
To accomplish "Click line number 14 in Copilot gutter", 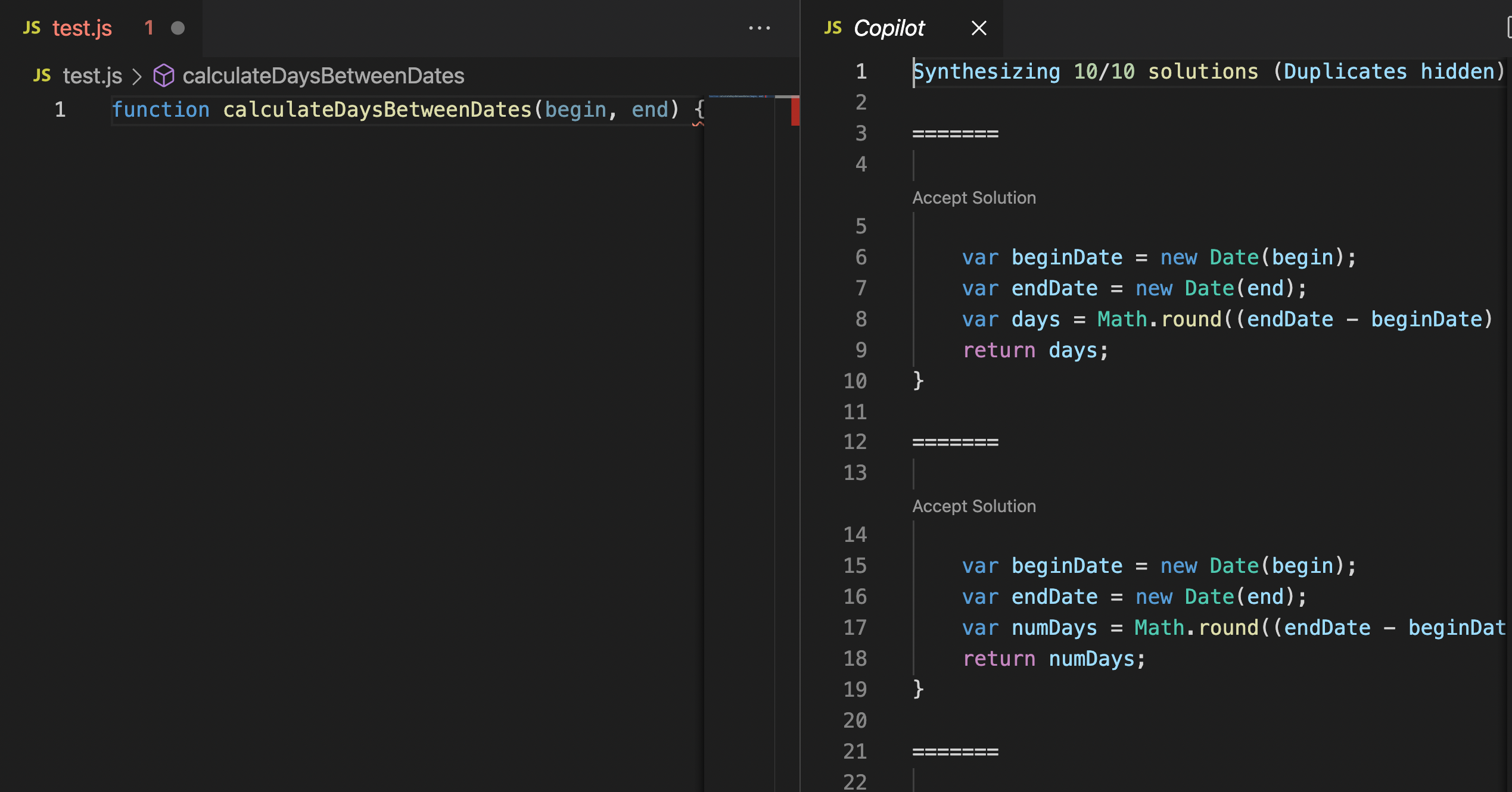I will pyautogui.click(x=855, y=535).
